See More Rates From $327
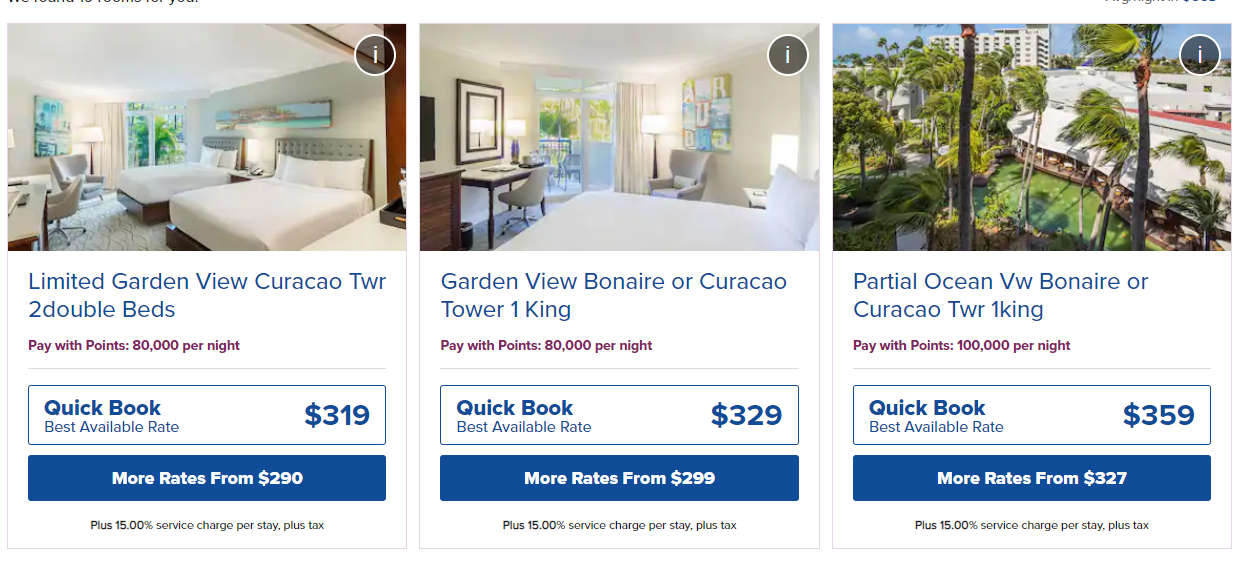This screenshot has width=1242, height=561. [x=1031, y=478]
